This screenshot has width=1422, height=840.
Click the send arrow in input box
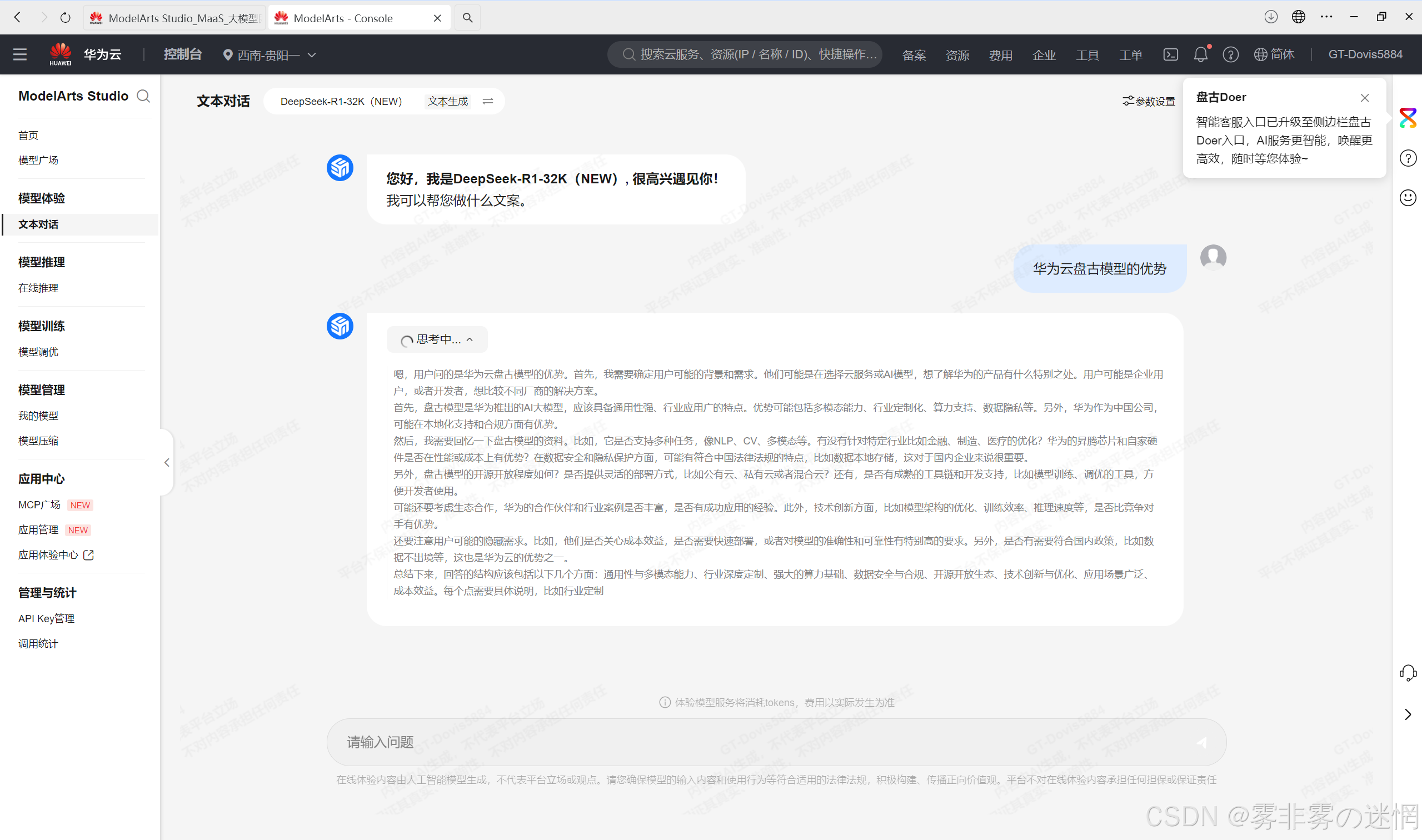(x=1201, y=742)
